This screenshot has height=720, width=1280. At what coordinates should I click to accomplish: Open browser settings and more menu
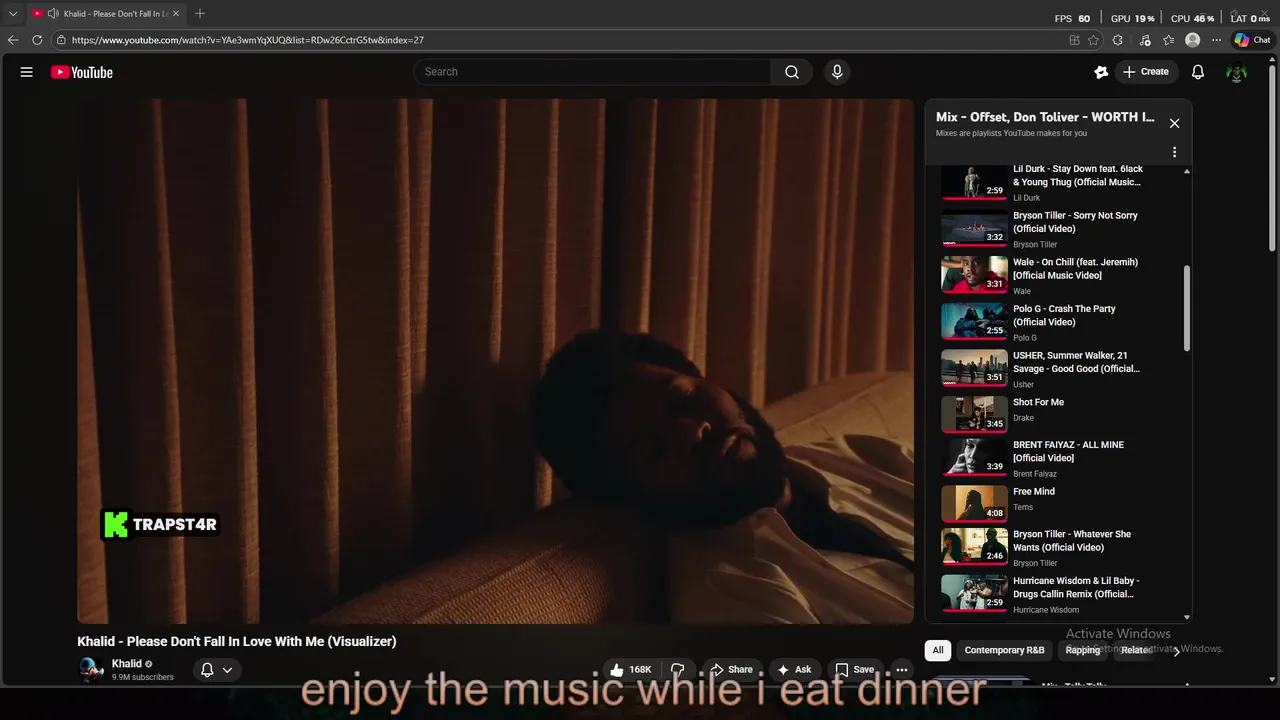(x=1216, y=40)
